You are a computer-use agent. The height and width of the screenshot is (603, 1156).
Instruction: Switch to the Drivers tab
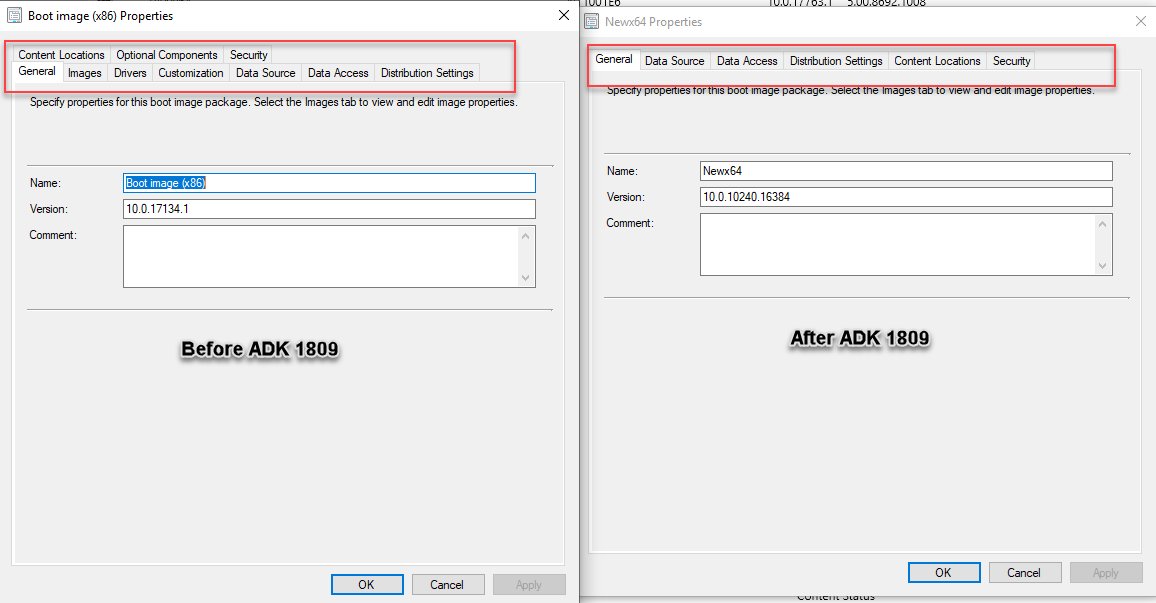coord(130,73)
